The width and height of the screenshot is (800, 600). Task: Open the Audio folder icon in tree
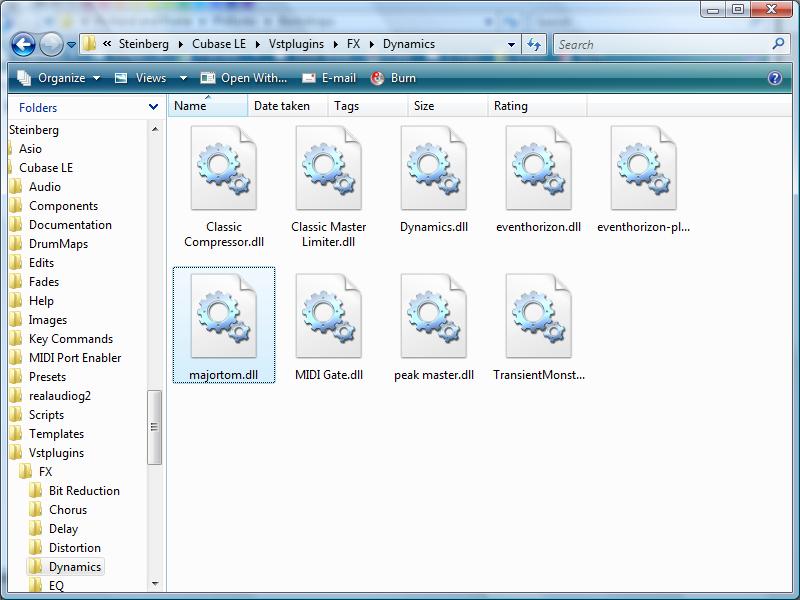coord(16,187)
